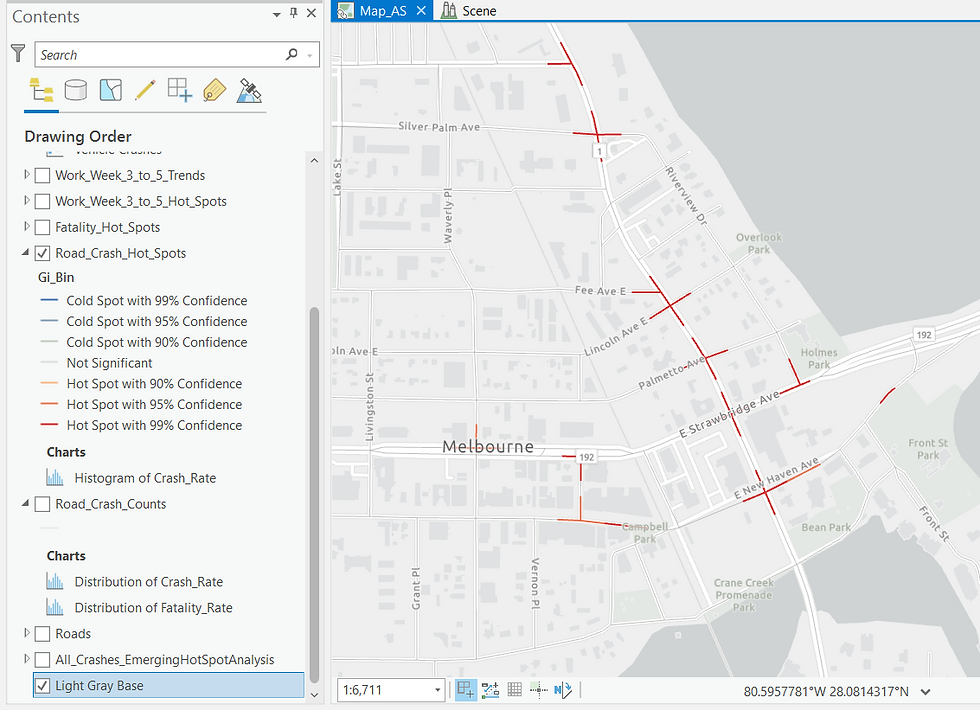980x710 pixels.
Task: Toggle the Grid icon in map status bar
Action: [x=514, y=690]
